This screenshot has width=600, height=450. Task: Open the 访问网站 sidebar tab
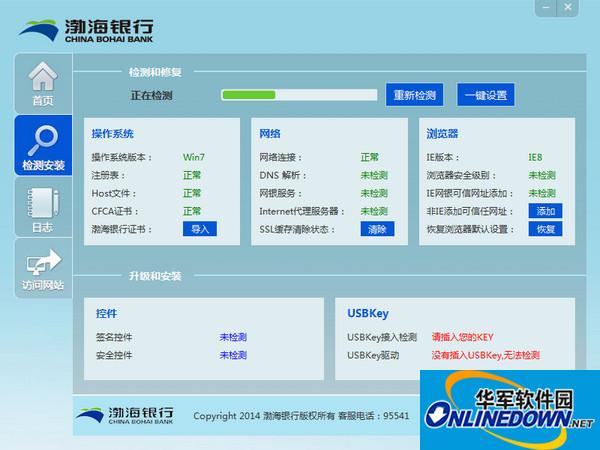[x=43, y=268]
